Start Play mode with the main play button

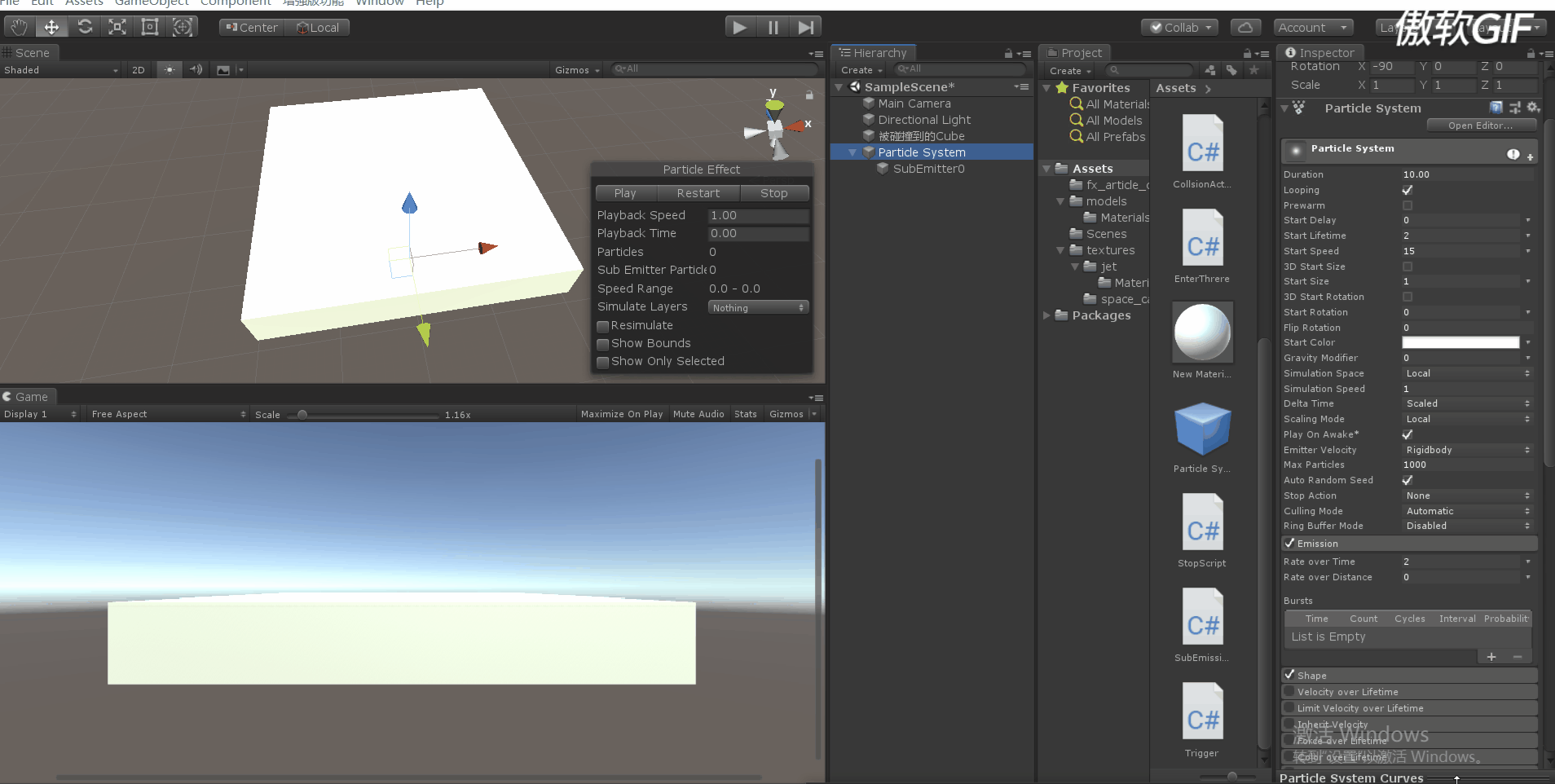pos(740,27)
